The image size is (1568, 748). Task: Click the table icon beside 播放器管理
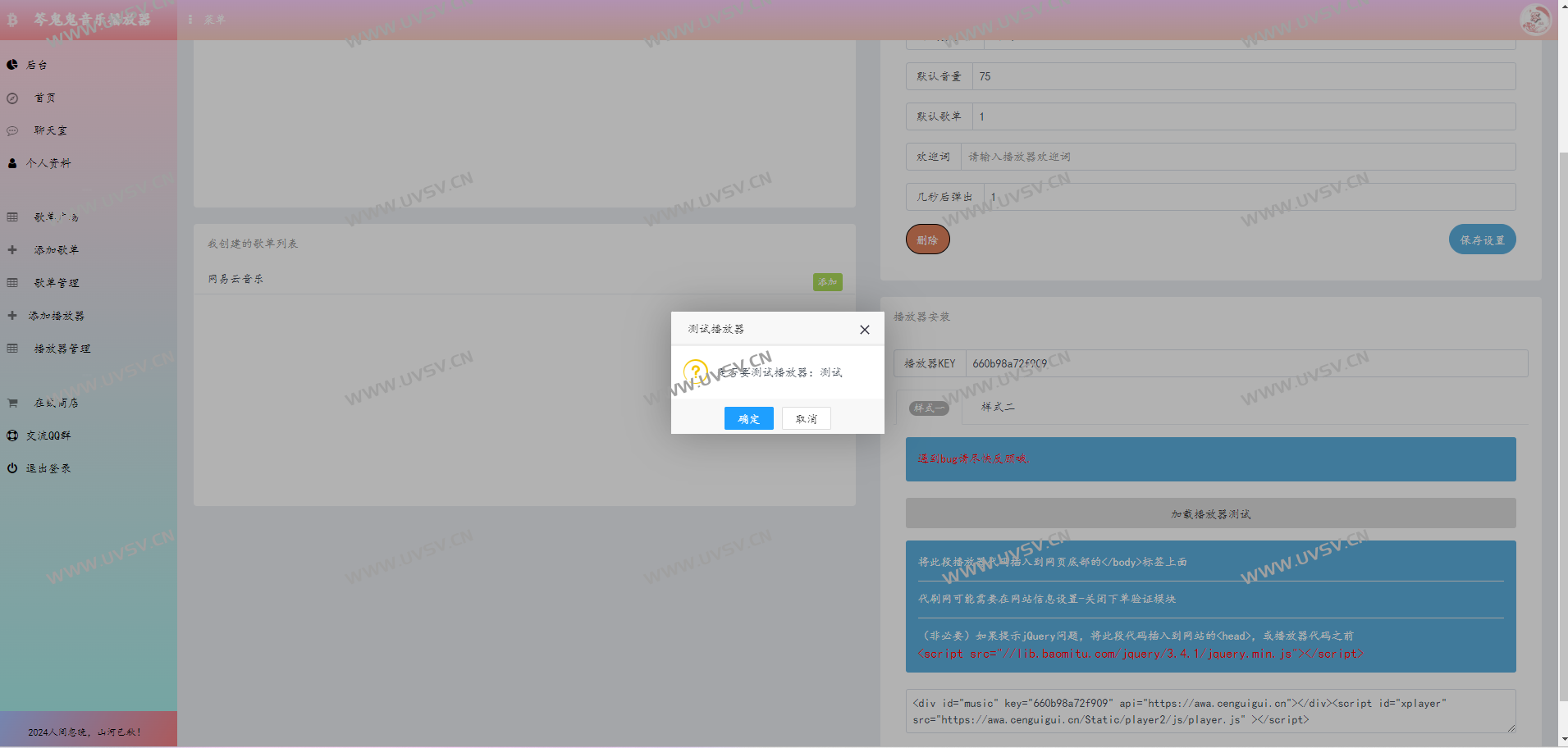coord(12,349)
